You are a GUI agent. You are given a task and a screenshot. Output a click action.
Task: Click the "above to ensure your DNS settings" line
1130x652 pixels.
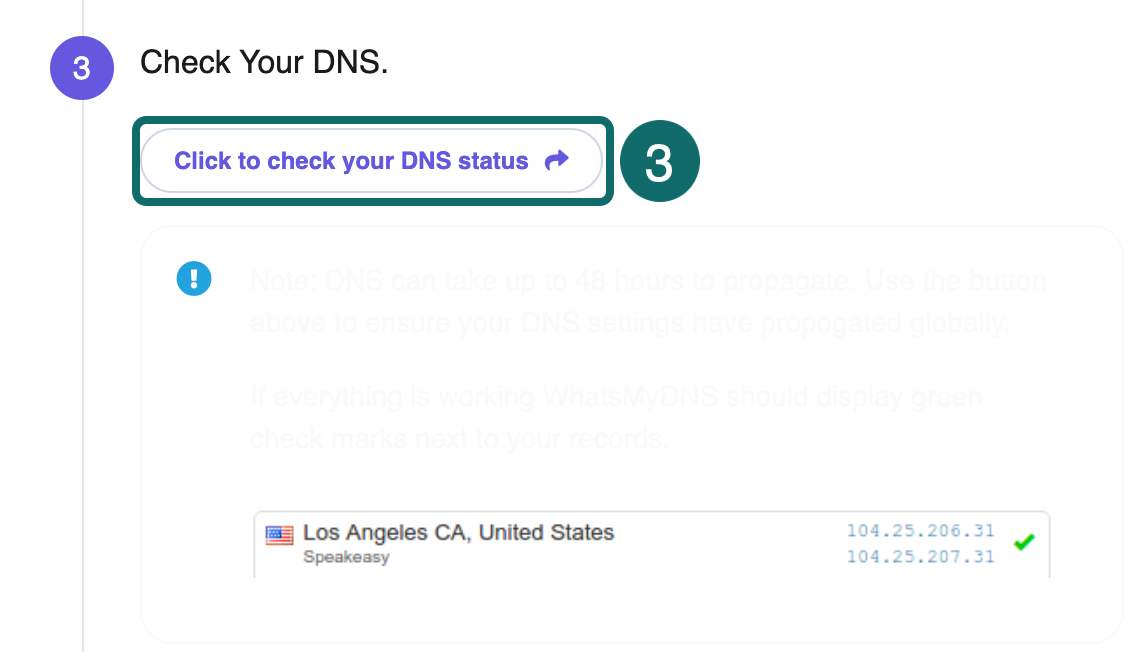pyautogui.click(x=626, y=323)
